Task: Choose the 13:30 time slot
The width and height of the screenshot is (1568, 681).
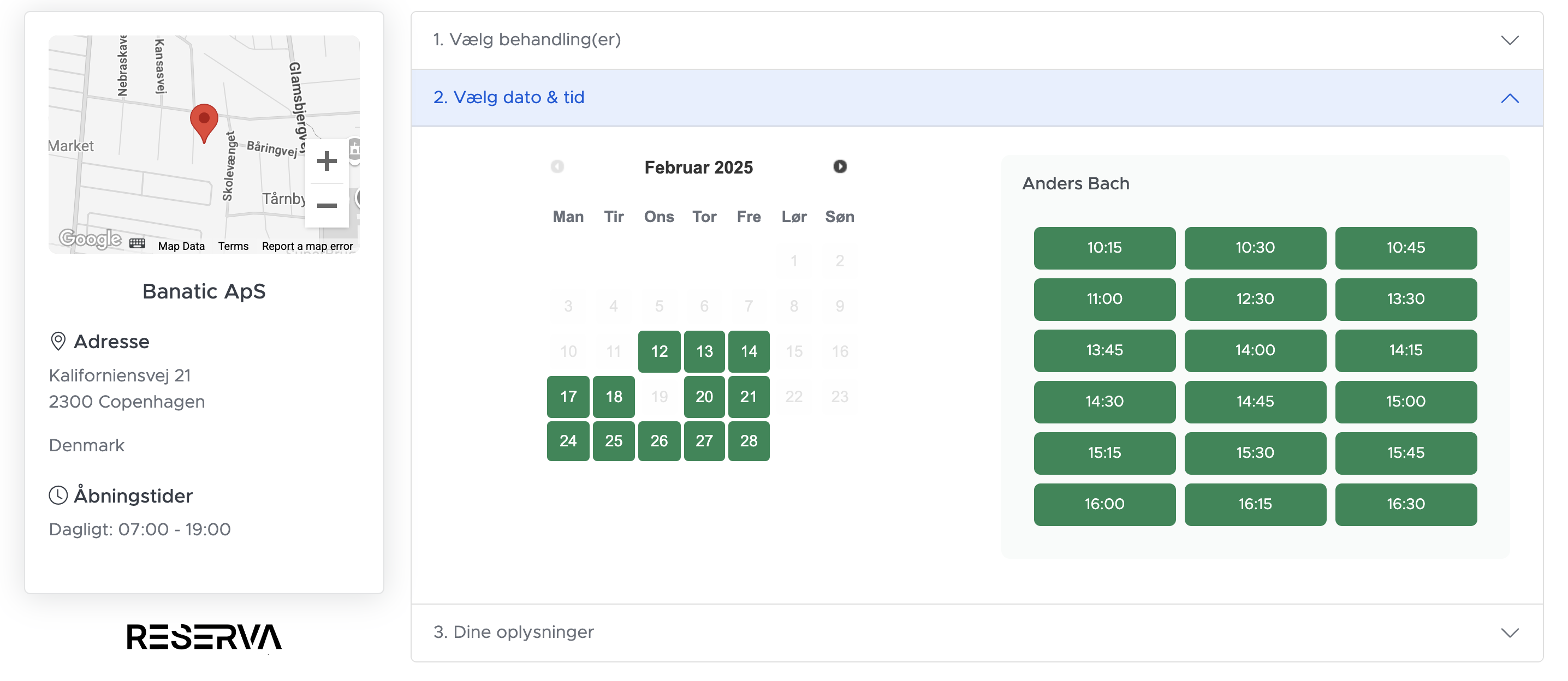Action: [x=1405, y=299]
